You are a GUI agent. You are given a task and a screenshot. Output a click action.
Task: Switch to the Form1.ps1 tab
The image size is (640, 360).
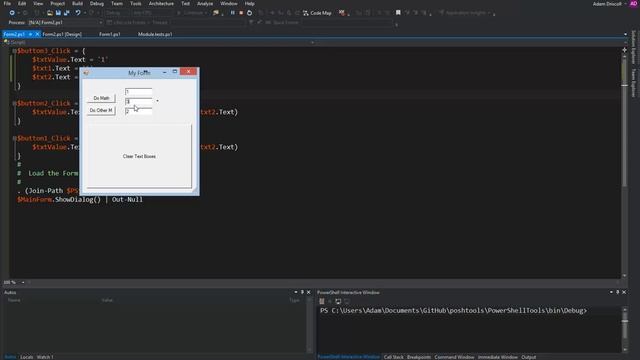tap(109, 34)
